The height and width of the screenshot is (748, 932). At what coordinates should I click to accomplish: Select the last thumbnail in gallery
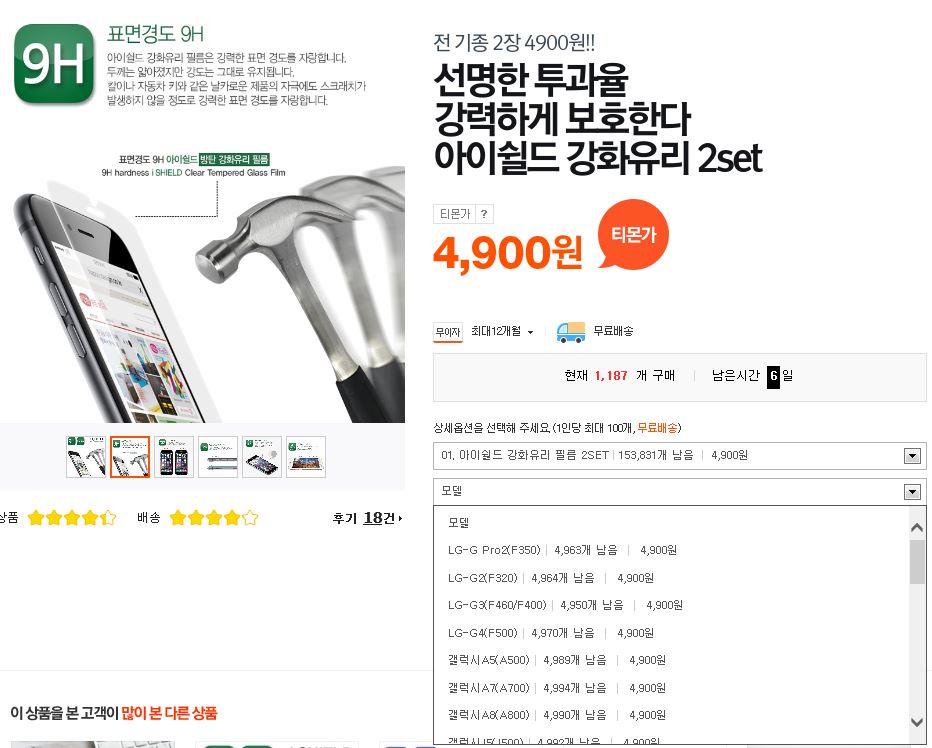(x=306, y=457)
